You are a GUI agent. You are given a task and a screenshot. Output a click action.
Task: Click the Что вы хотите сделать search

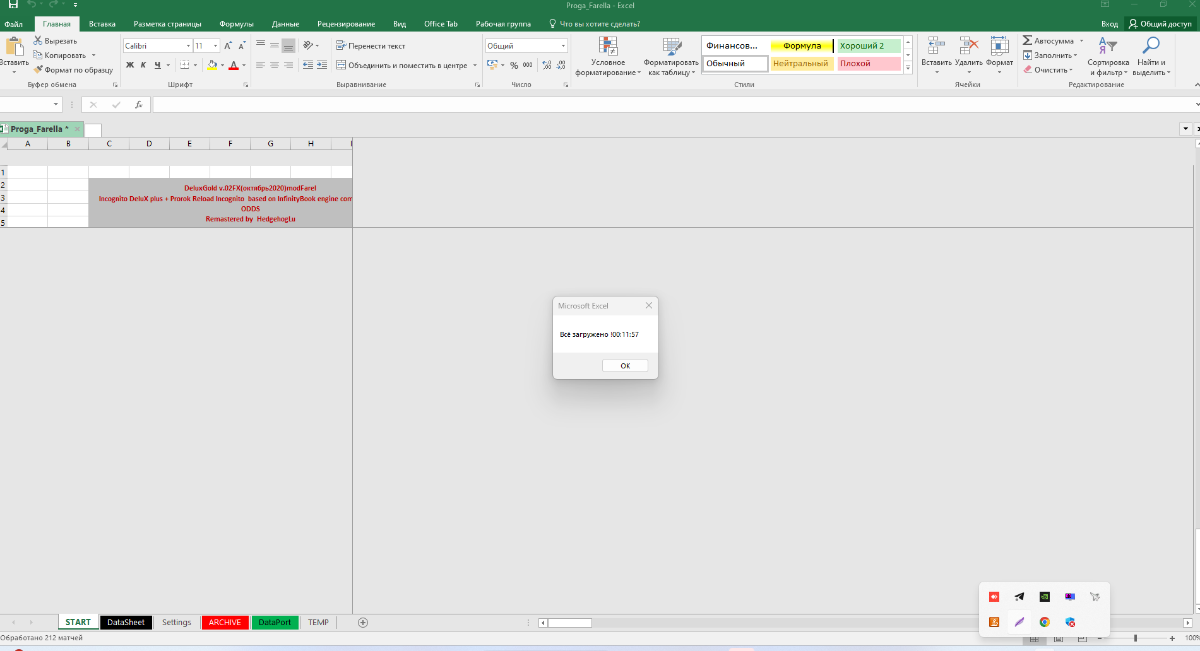coord(596,23)
